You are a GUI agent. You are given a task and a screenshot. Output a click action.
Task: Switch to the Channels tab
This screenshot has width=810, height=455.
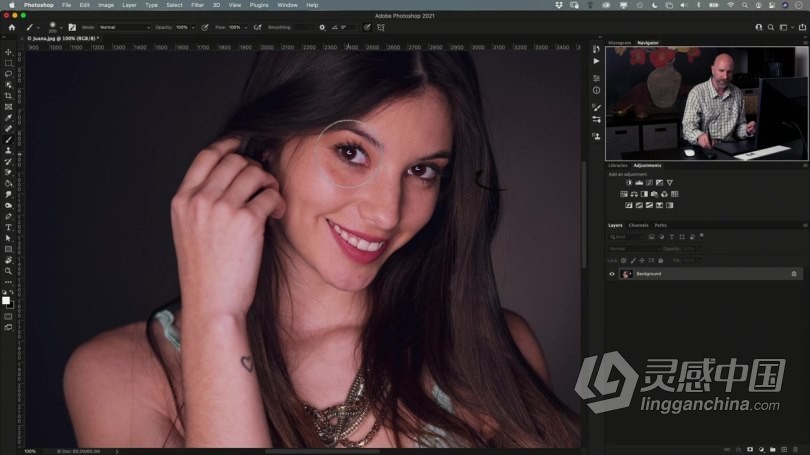point(638,225)
